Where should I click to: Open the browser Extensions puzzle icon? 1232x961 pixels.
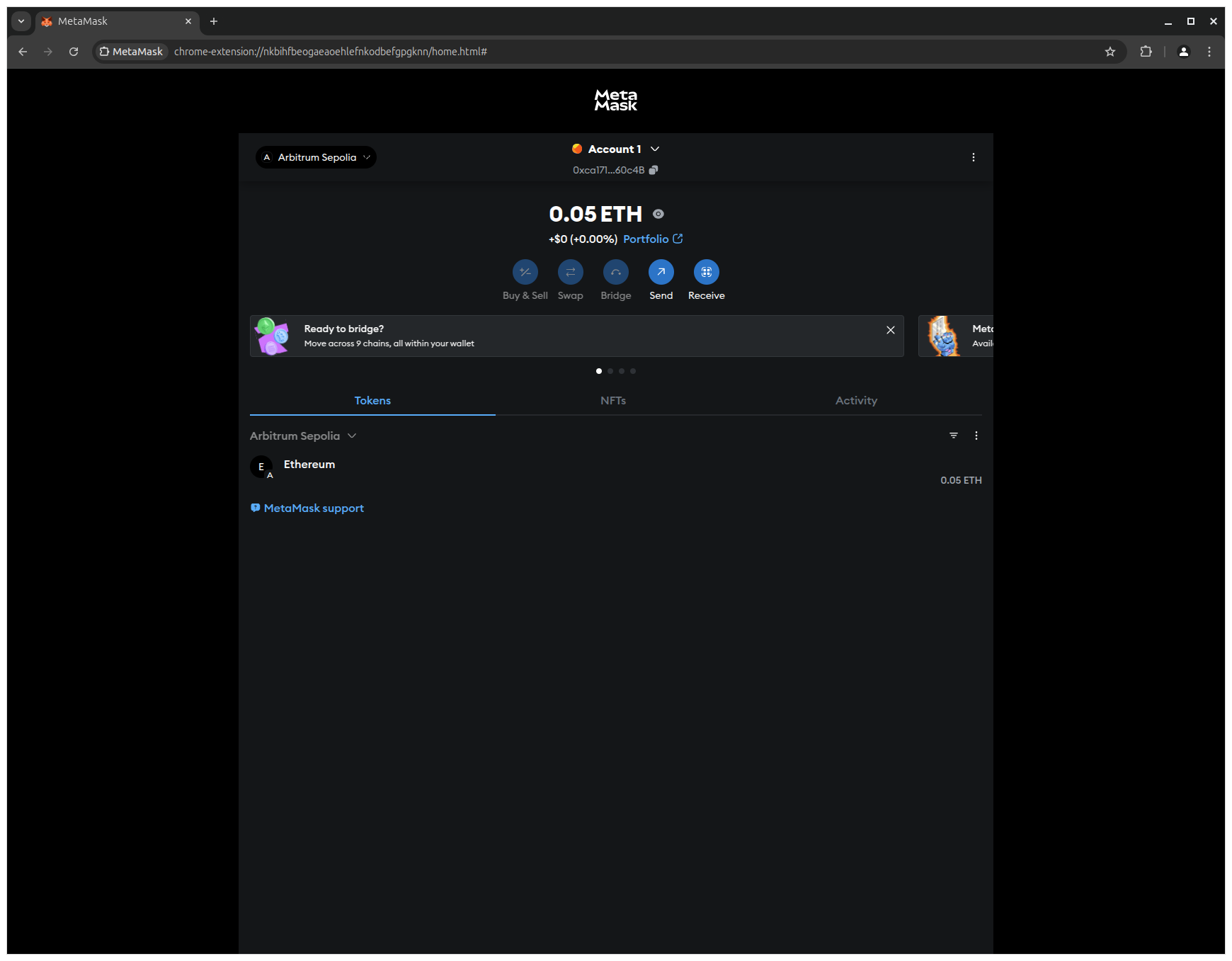tap(1146, 52)
